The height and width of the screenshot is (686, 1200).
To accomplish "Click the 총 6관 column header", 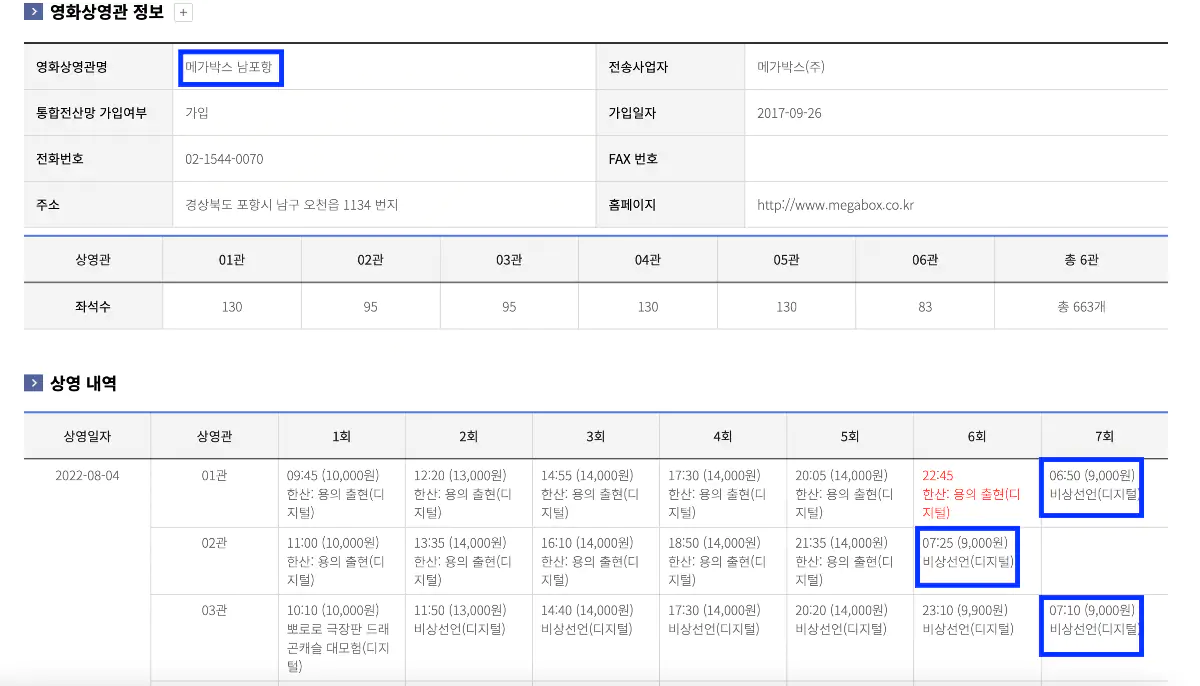I will (x=1081, y=260).
